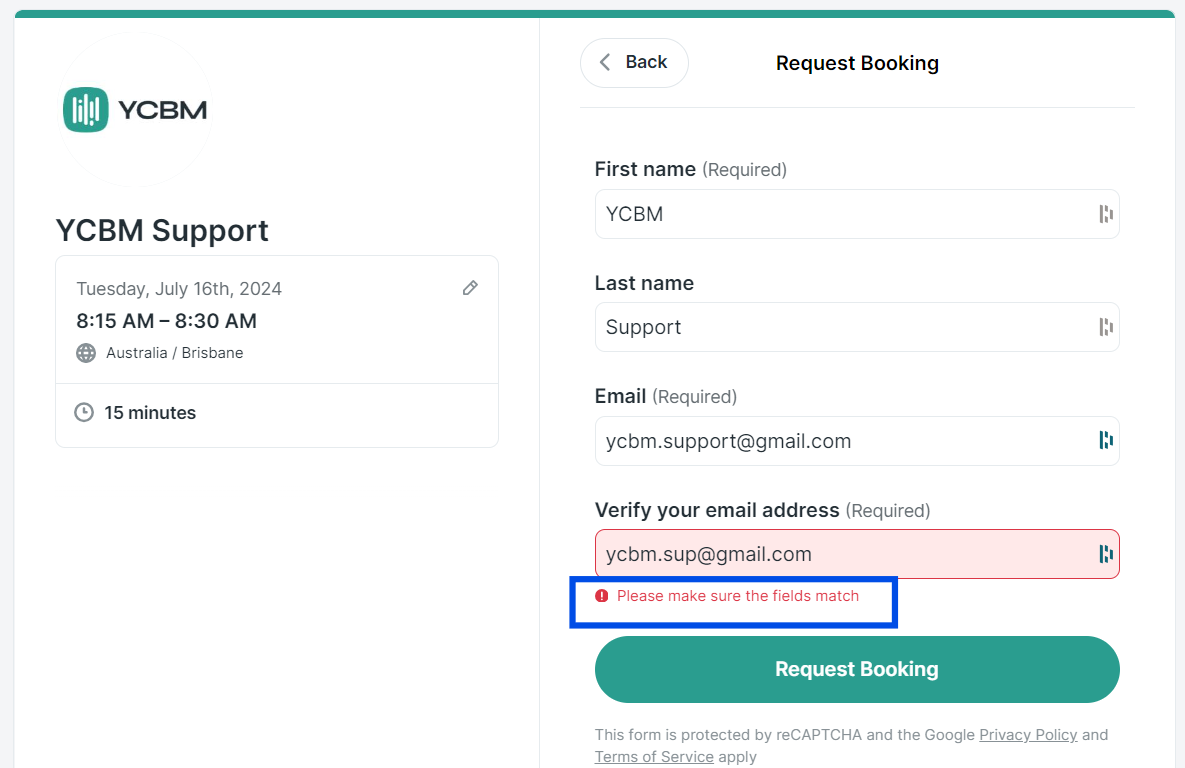Open the Terms of Service link

(654, 757)
